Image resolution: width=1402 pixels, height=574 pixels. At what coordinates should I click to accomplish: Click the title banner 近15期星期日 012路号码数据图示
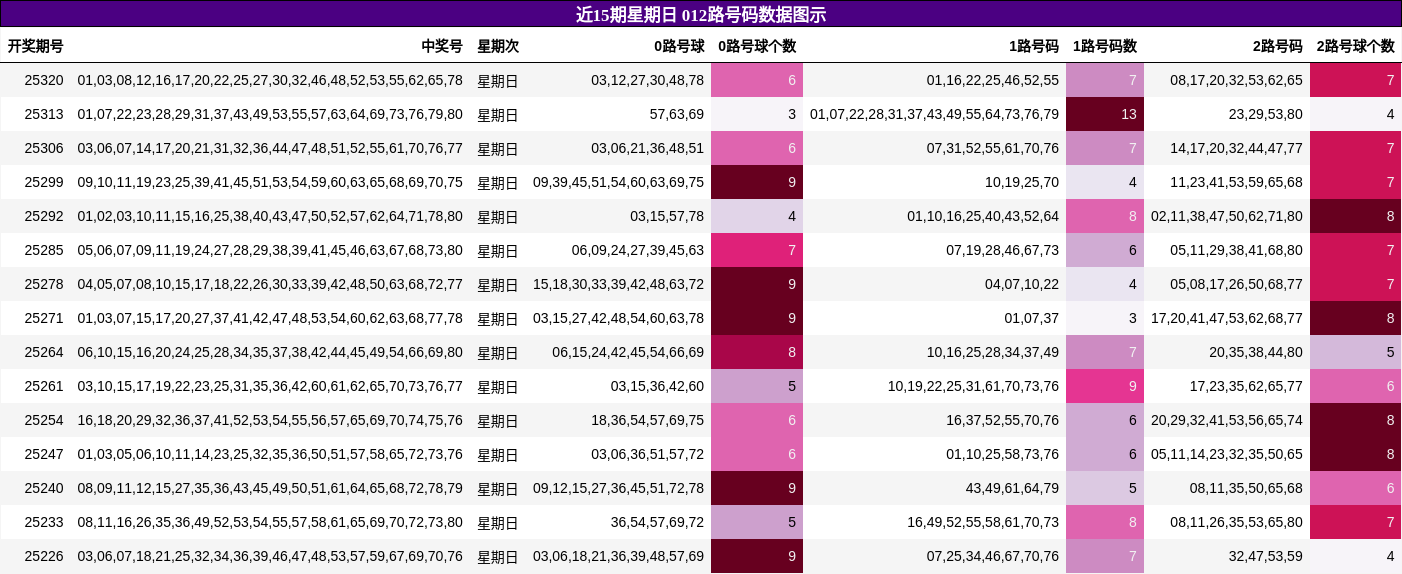click(700, 14)
